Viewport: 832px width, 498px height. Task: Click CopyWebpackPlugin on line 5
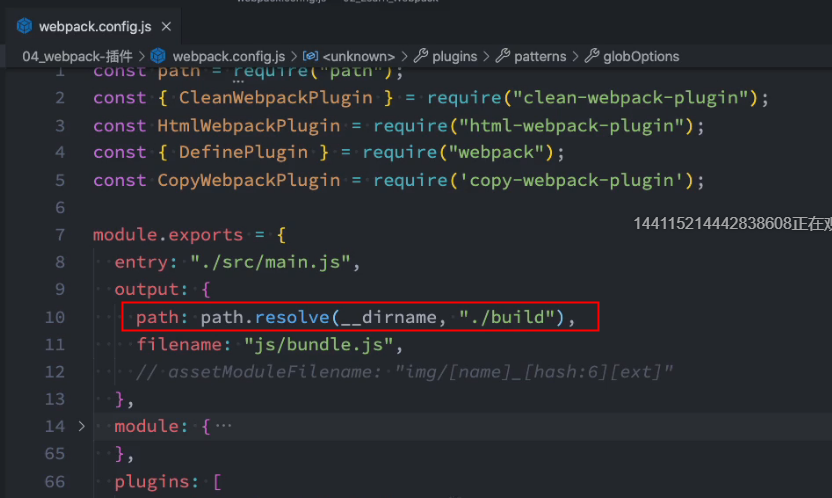[x=248, y=180]
